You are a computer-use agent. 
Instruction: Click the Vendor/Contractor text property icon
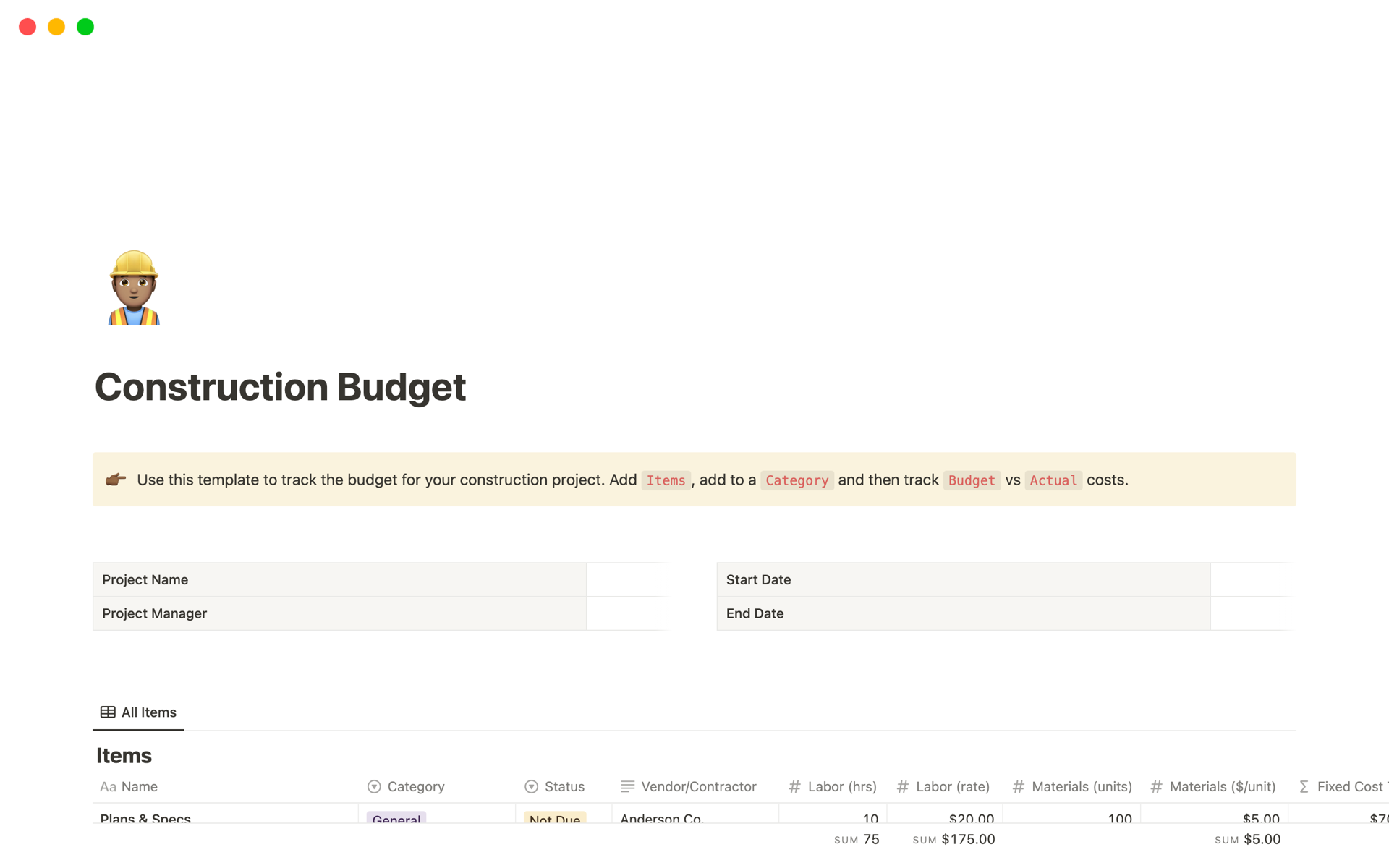(627, 787)
